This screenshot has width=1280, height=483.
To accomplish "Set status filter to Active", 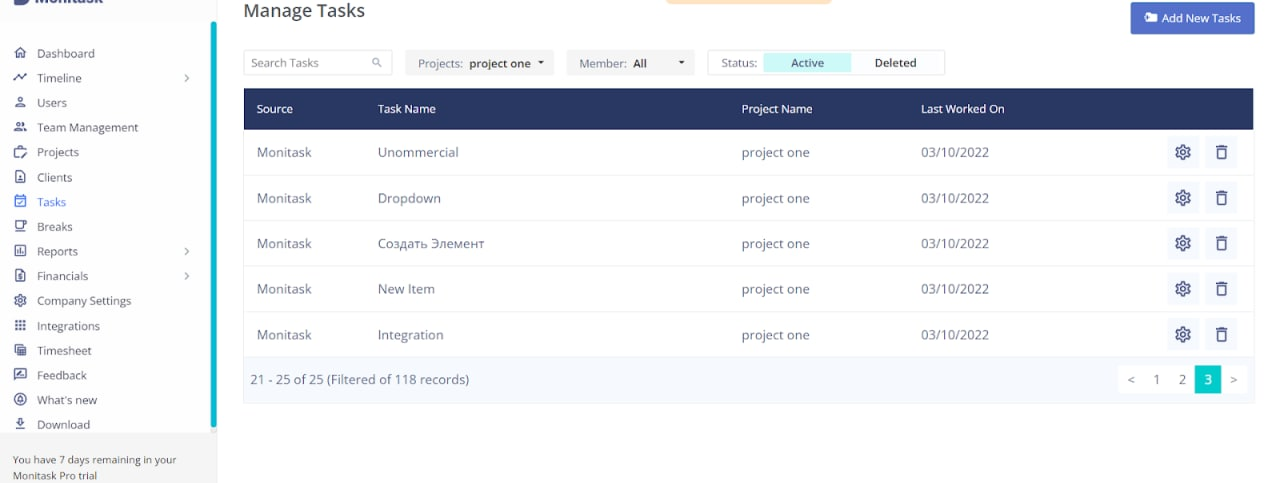I will [807, 63].
